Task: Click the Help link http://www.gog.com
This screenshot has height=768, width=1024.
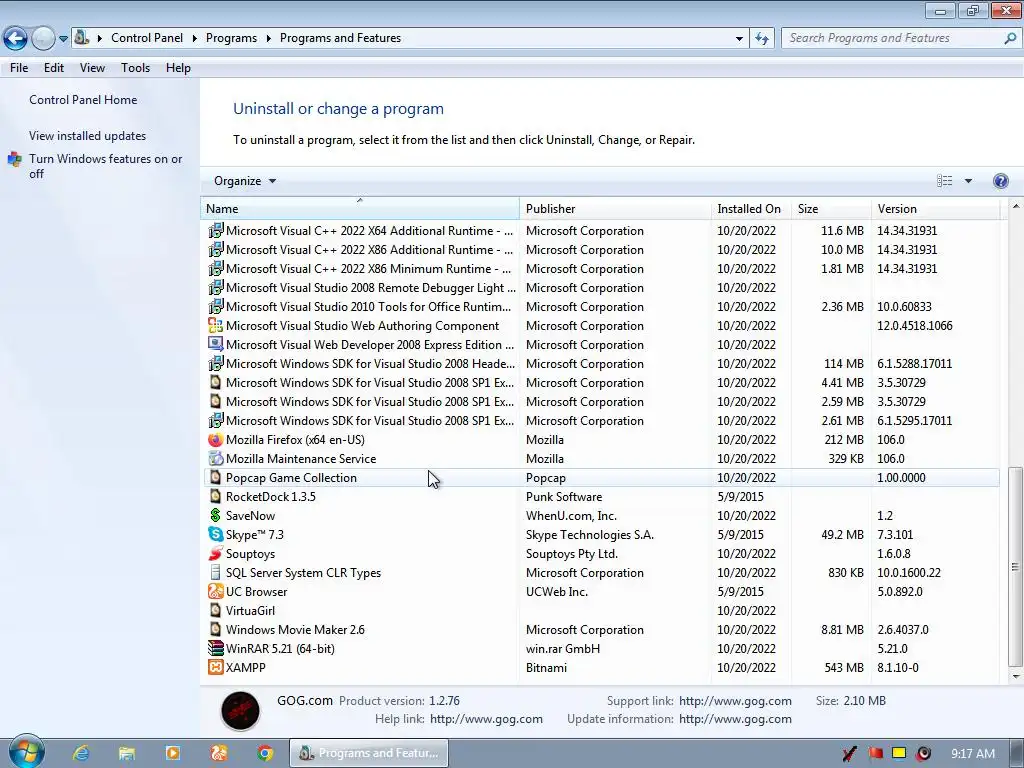Action: coord(486,719)
